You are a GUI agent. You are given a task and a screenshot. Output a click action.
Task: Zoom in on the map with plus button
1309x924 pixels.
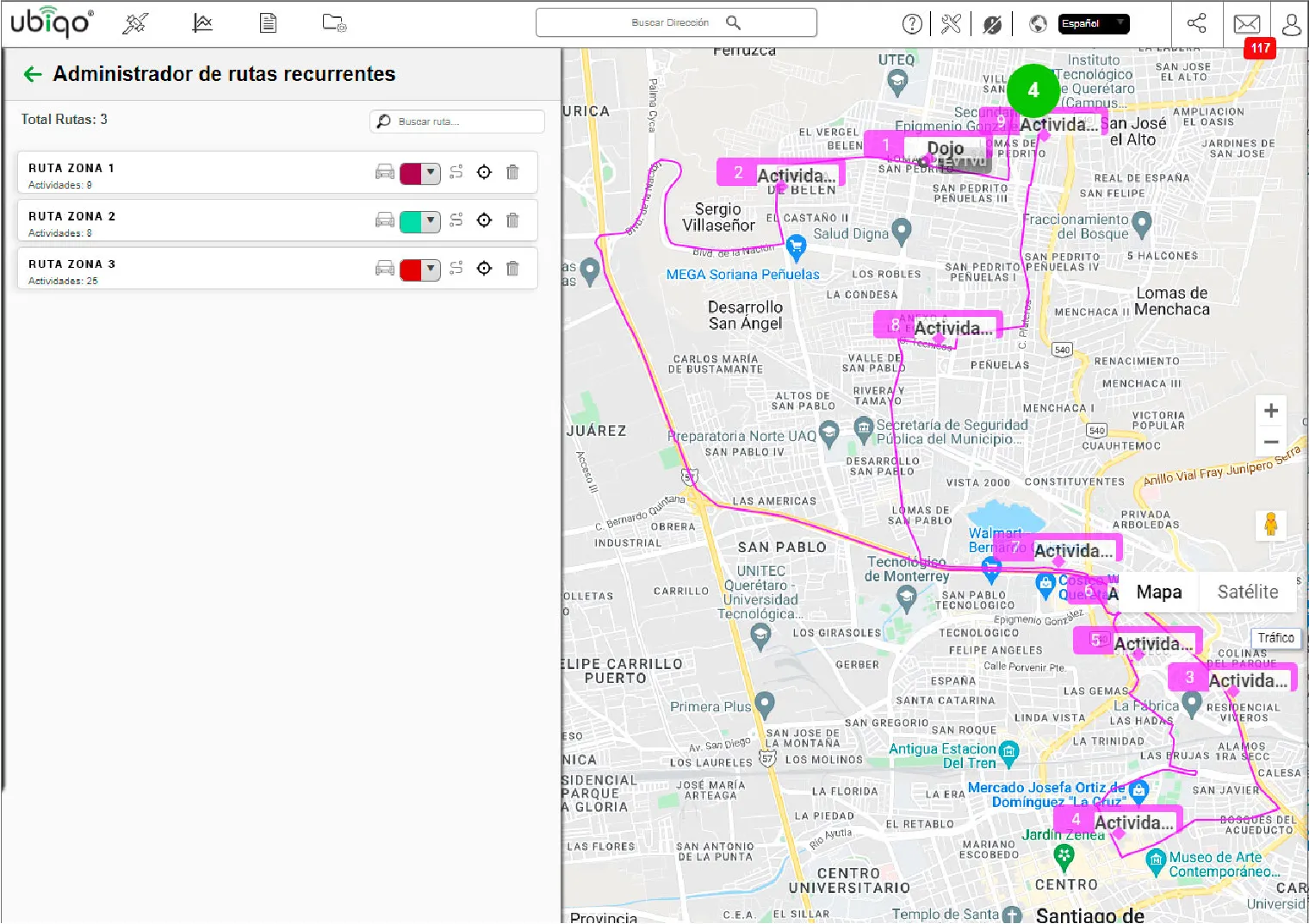pos(1270,411)
